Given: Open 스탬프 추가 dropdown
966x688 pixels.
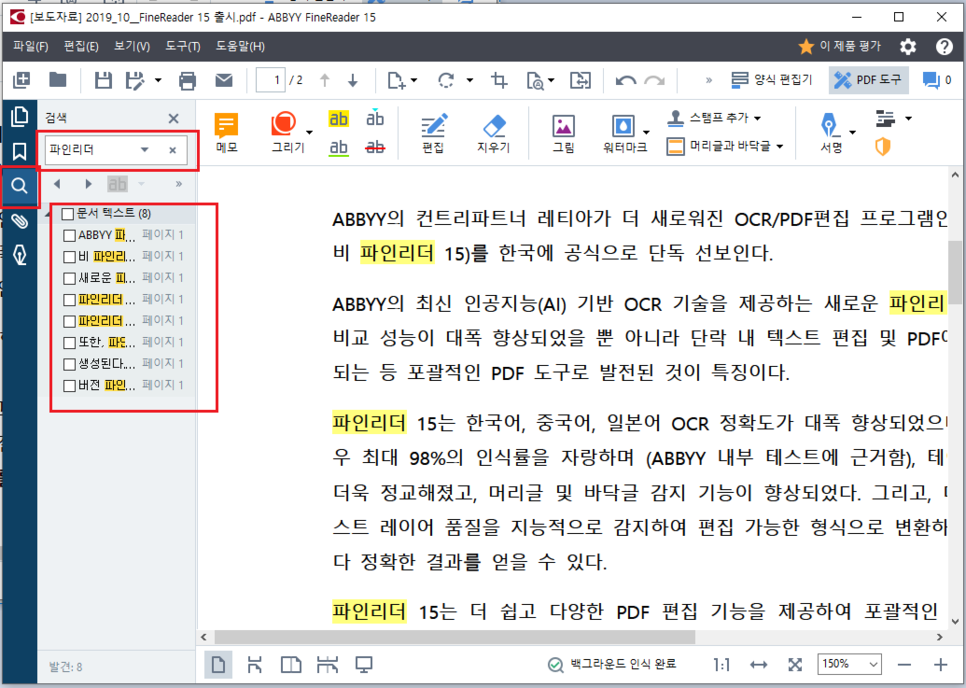Looking at the screenshot, I should click(757, 118).
